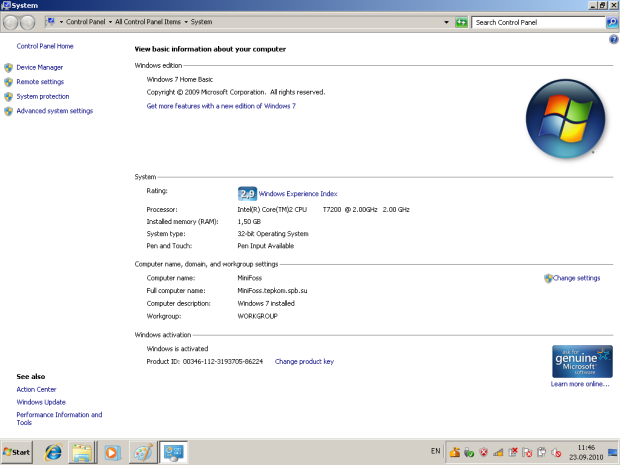Click the full name MiniFoss.tepkom.spb.su
This screenshot has width=620, height=465.
[x=272, y=291]
